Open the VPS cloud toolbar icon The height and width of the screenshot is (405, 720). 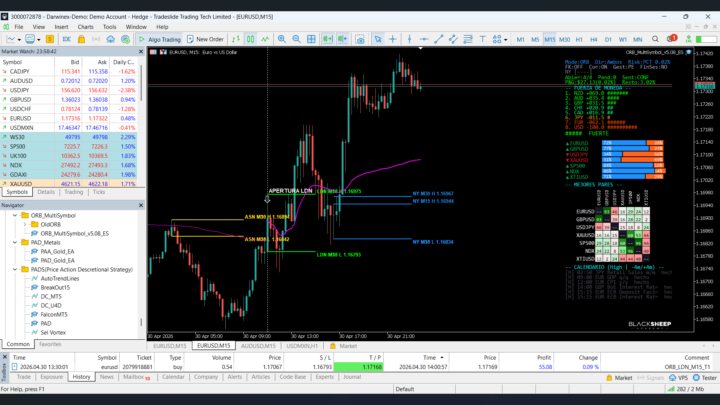[x=111, y=39]
